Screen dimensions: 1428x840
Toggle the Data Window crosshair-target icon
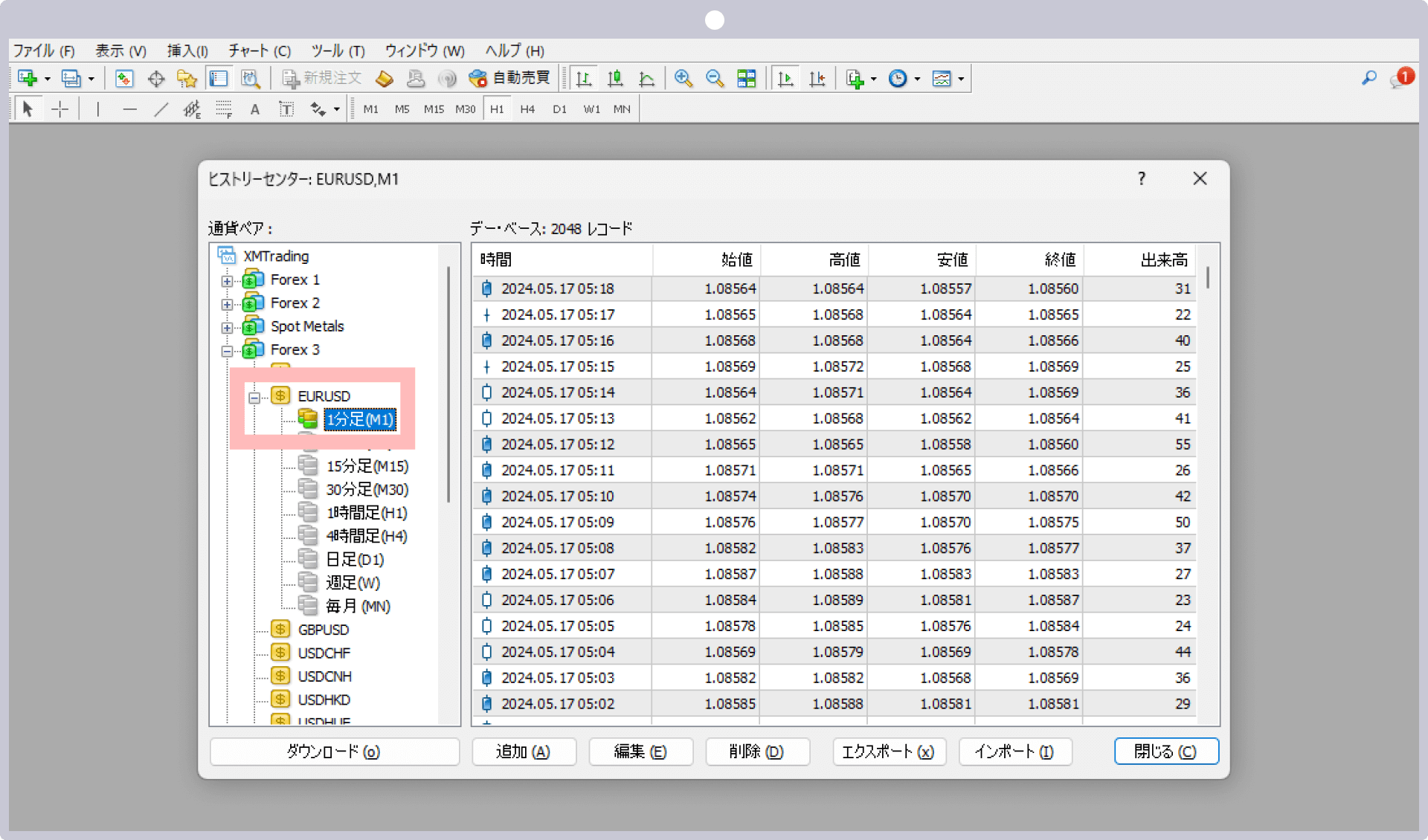tap(156, 78)
